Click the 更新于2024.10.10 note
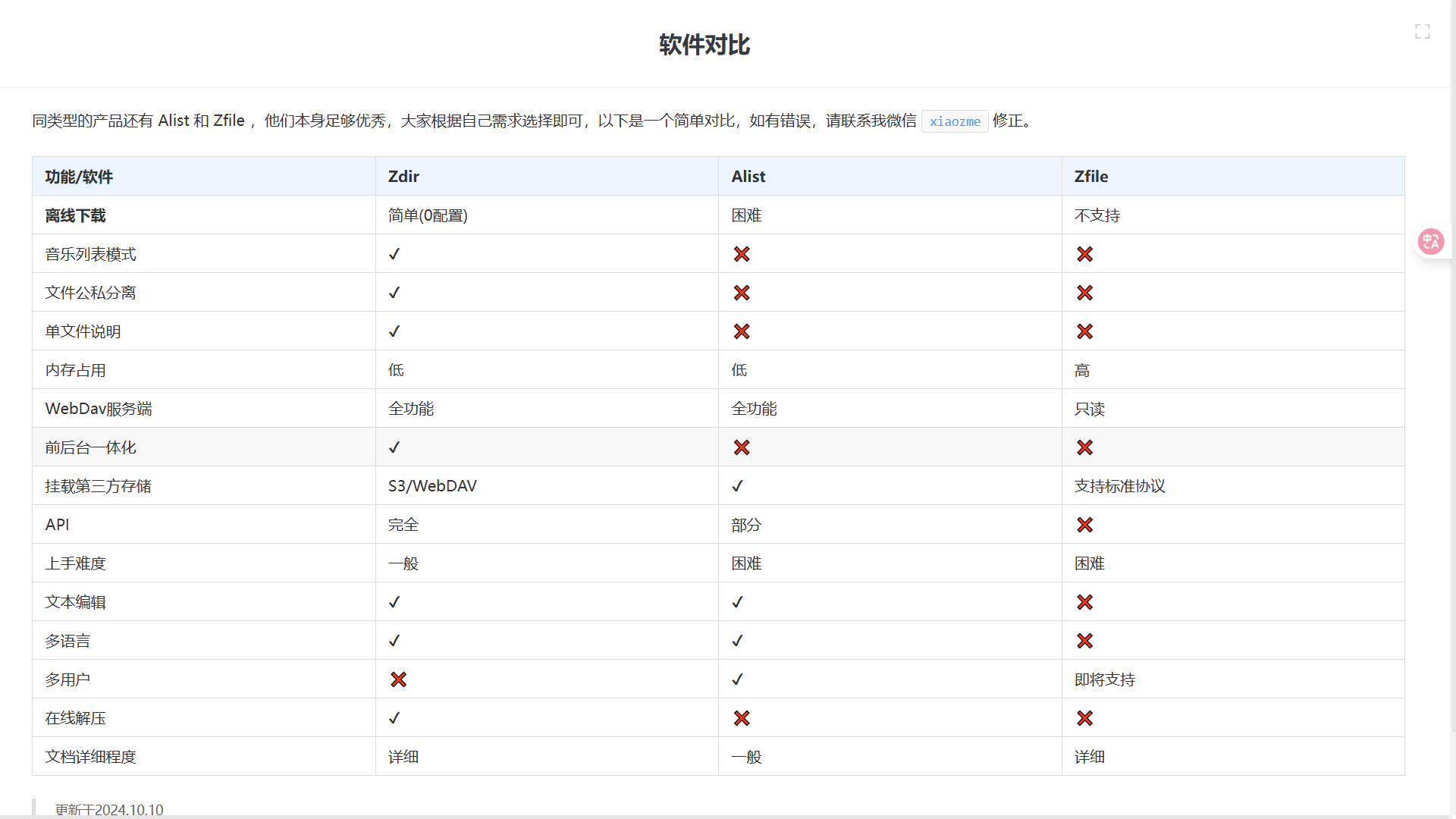Screen dimensions: 1456x819 (109, 809)
